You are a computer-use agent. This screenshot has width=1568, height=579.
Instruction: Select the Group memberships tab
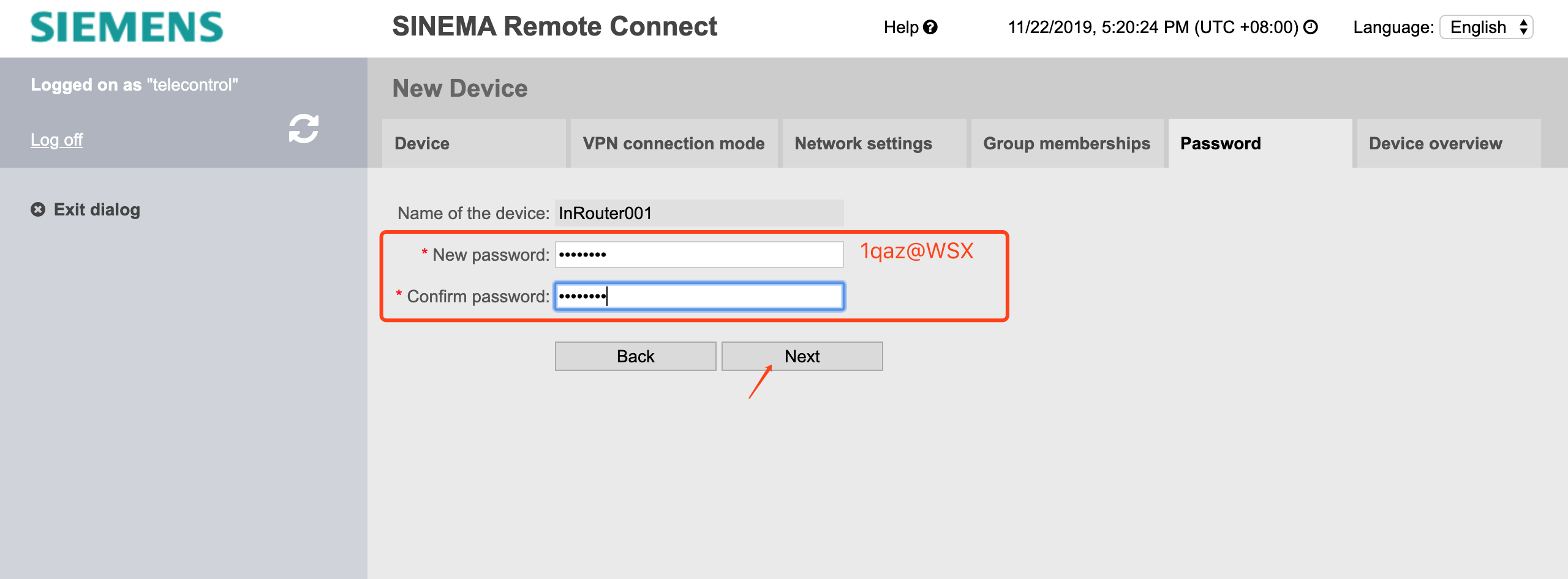1066,144
